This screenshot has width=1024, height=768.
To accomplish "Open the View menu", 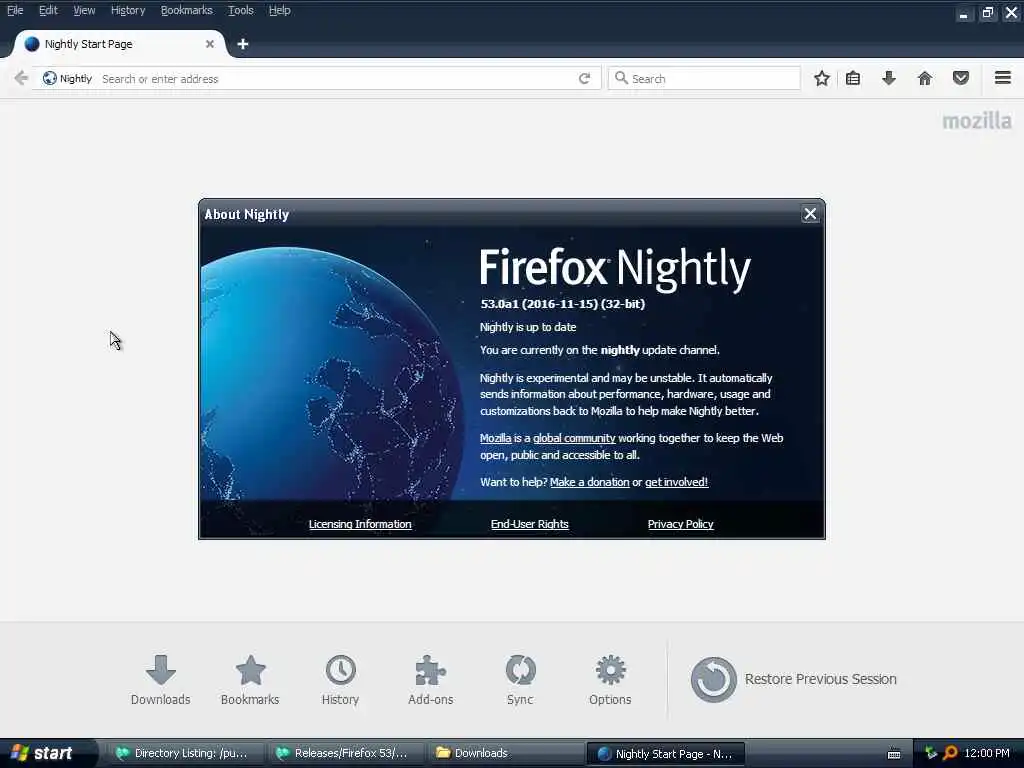I will pyautogui.click(x=84, y=10).
